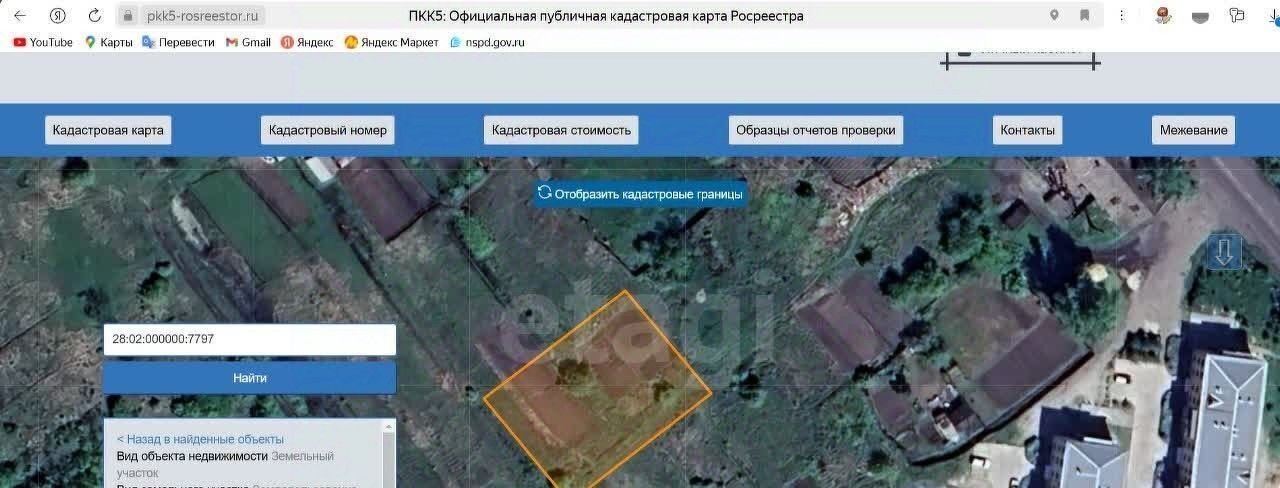Open the Yandex home icon in toolbar
Screen dimensions: 1280x488
pyautogui.click(x=58, y=16)
